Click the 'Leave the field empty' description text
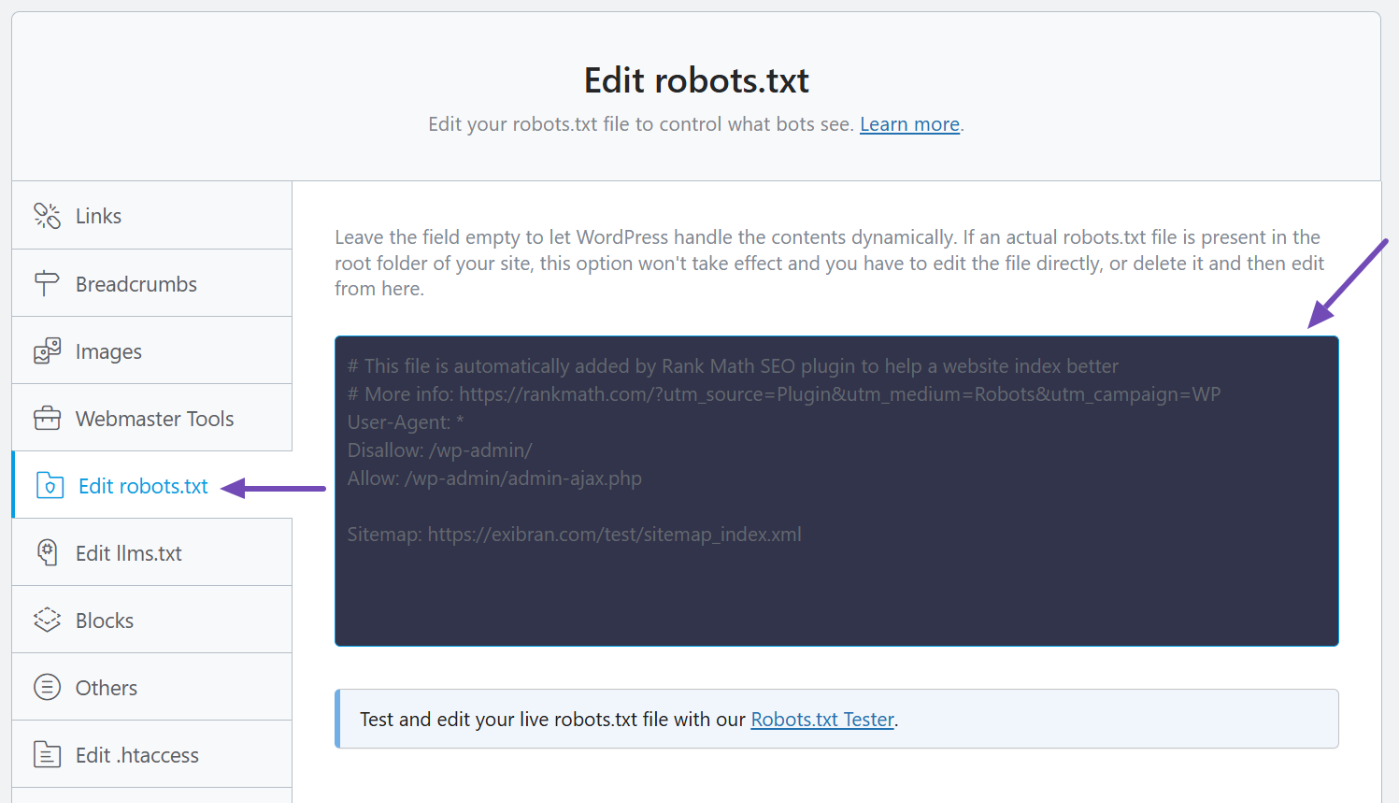 point(829,263)
